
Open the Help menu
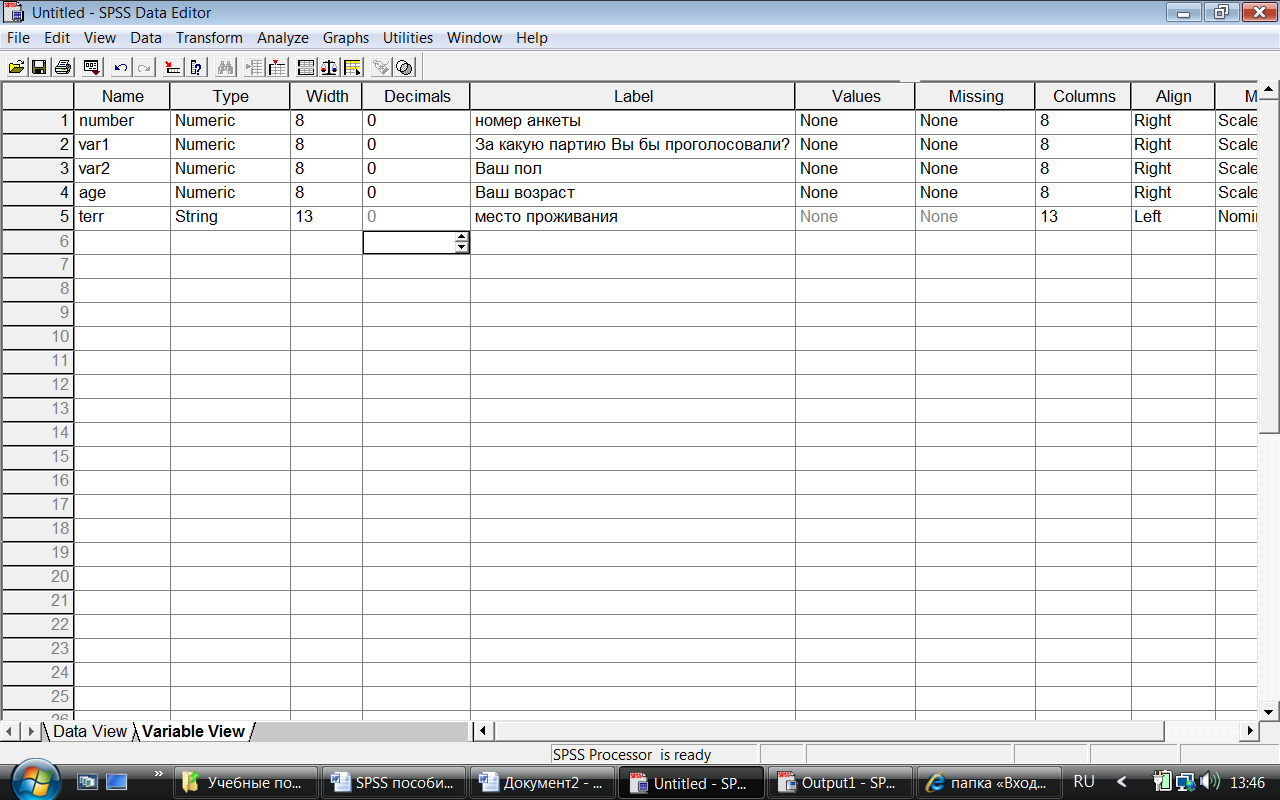tap(532, 38)
